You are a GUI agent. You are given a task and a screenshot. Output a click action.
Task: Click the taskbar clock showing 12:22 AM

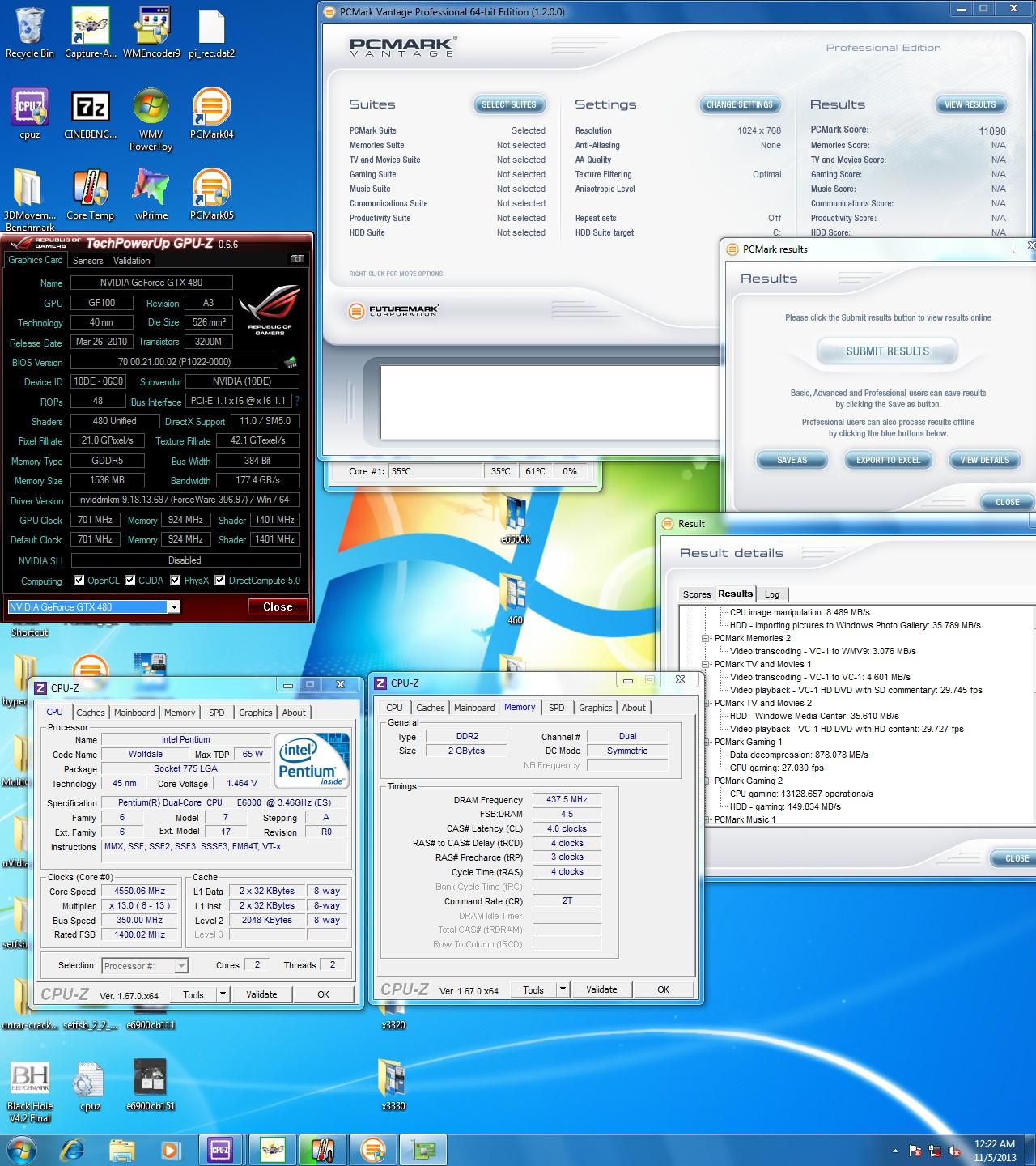[x=995, y=1150]
